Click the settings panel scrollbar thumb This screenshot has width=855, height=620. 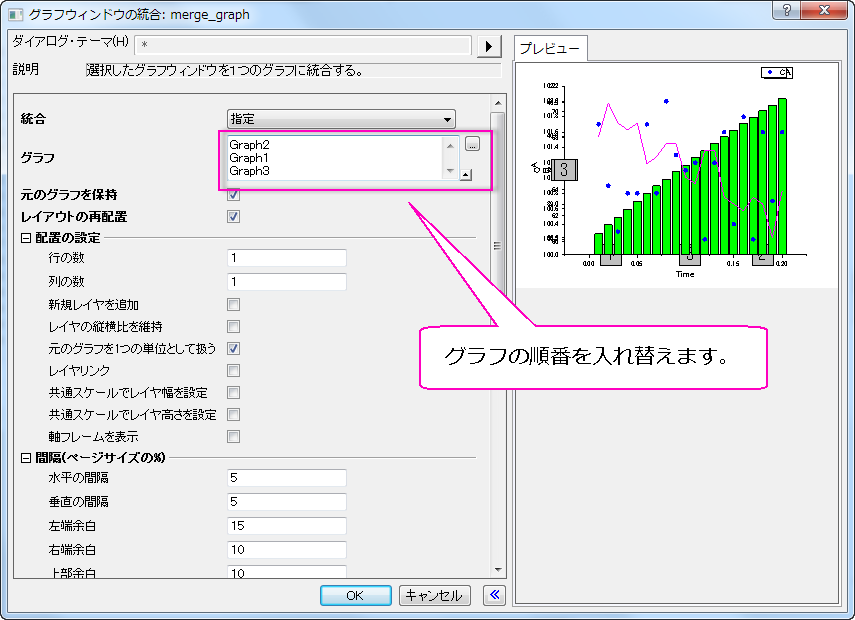click(497, 245)
